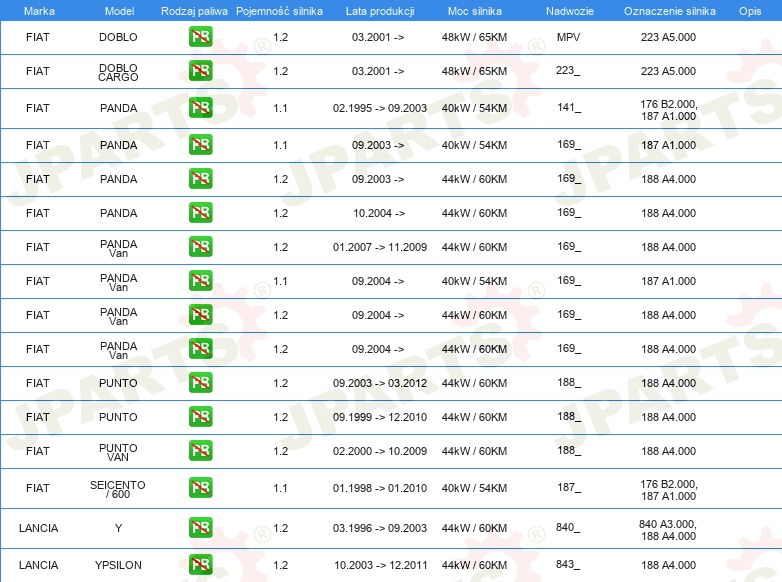The image size is (782, 582).
Task: Click the 09.1999 -> 12.2010 production years cell
Action: [x=380, y=417]
